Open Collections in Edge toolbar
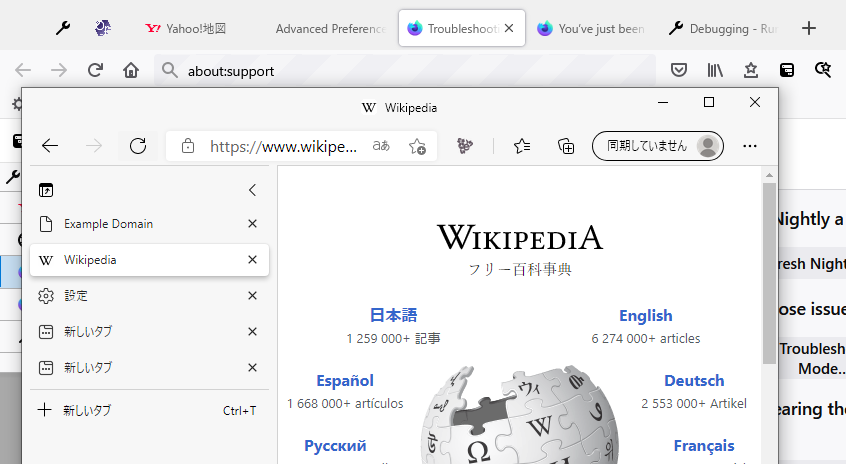Image resolution: width=846 pixels, height=464 pixels. (565, 146)
